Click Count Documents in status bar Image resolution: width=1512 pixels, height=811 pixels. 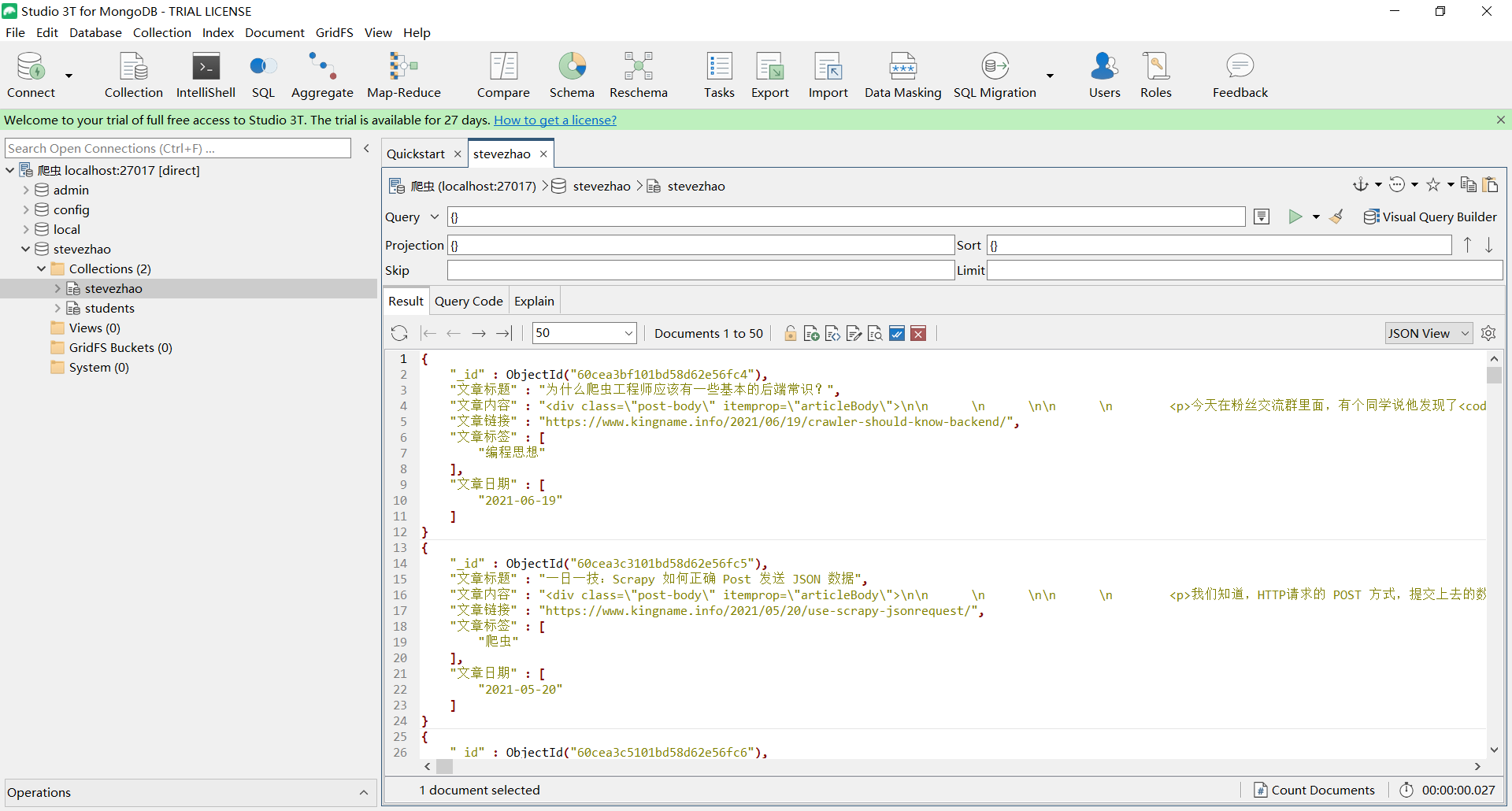pos(1314,790)
